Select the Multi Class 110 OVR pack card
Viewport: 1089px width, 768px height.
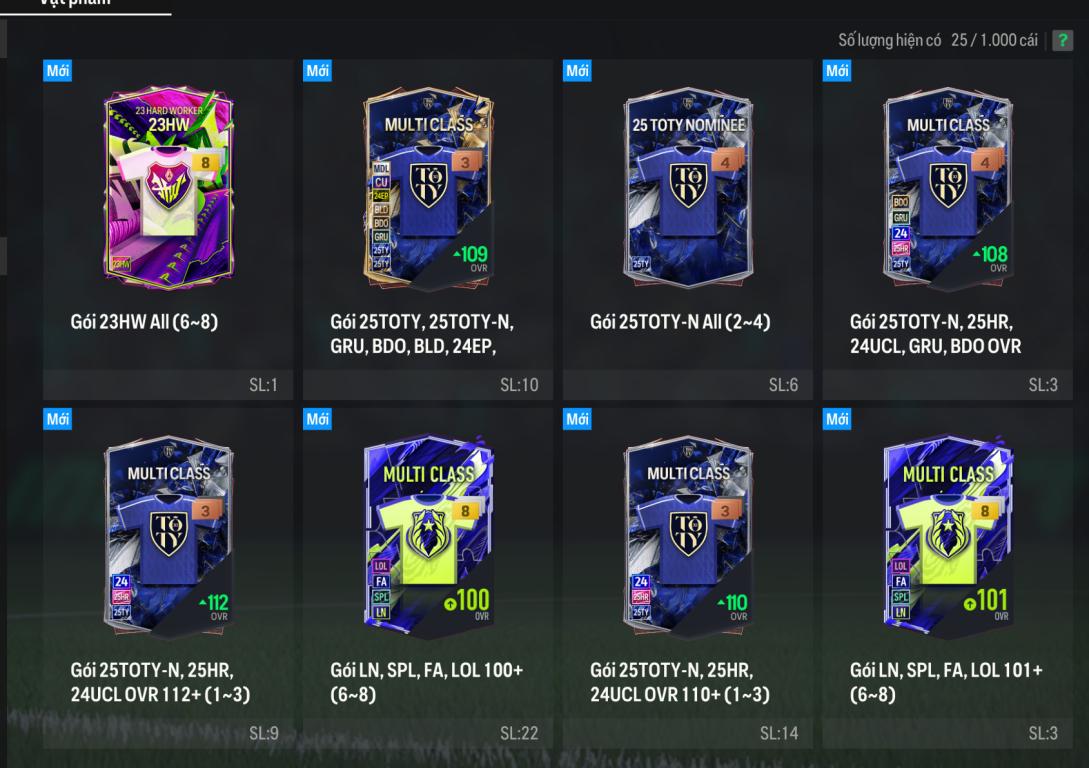688,536
